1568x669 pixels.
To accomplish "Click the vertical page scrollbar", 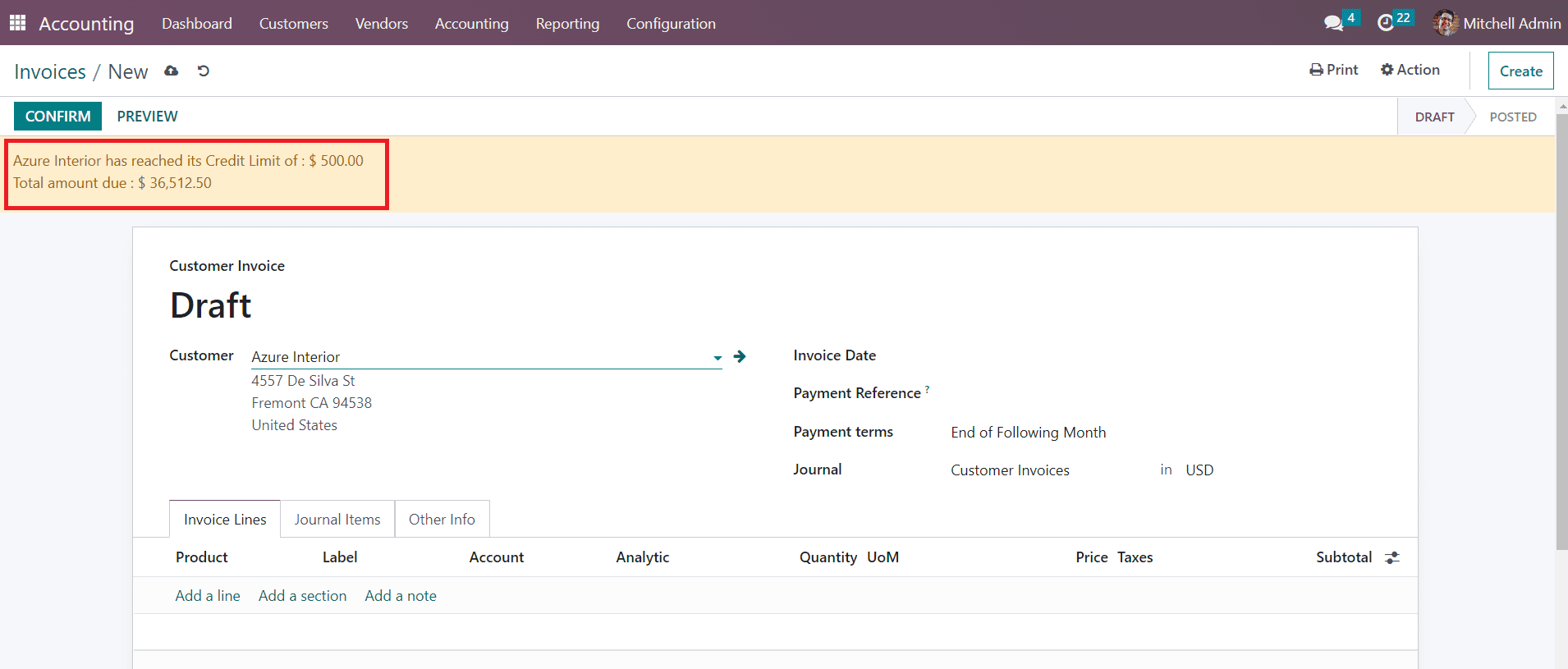I will tap(1561, 328).
